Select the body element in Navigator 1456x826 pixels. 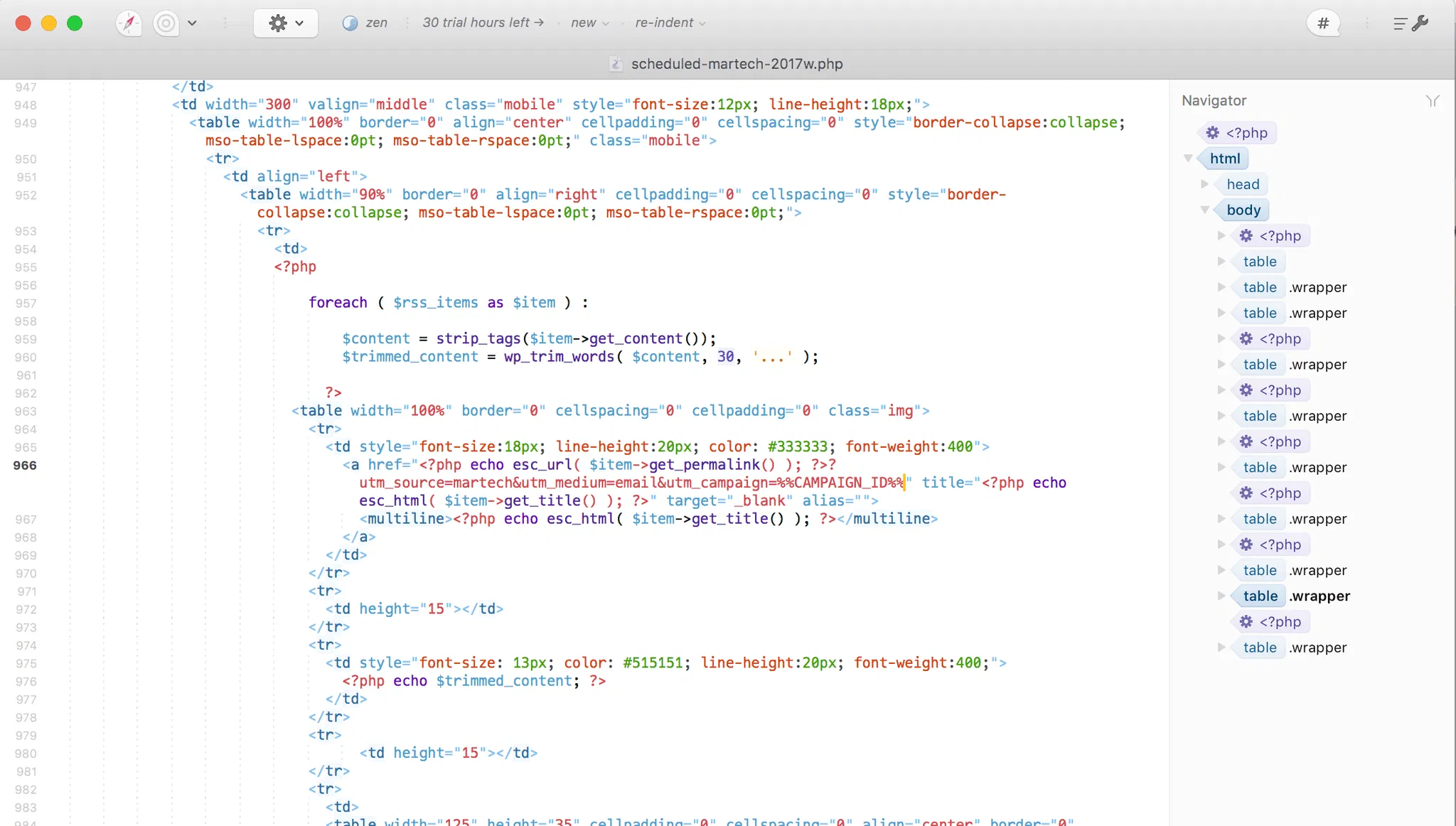(x=1243, y=210)
